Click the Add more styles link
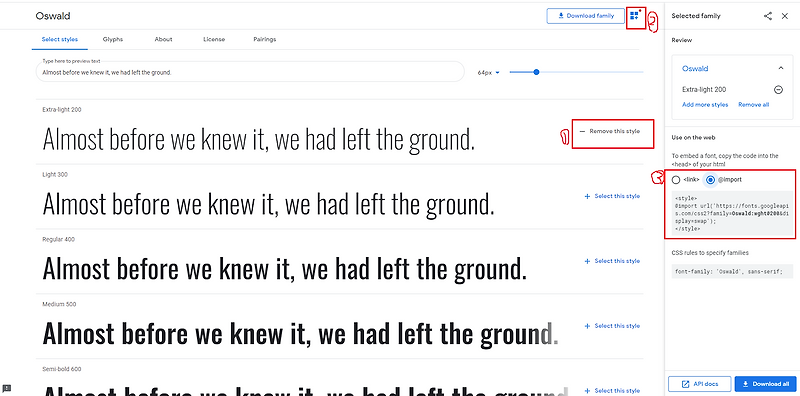The height and width of the screenshot is (396, 800). tap(705, 105)
